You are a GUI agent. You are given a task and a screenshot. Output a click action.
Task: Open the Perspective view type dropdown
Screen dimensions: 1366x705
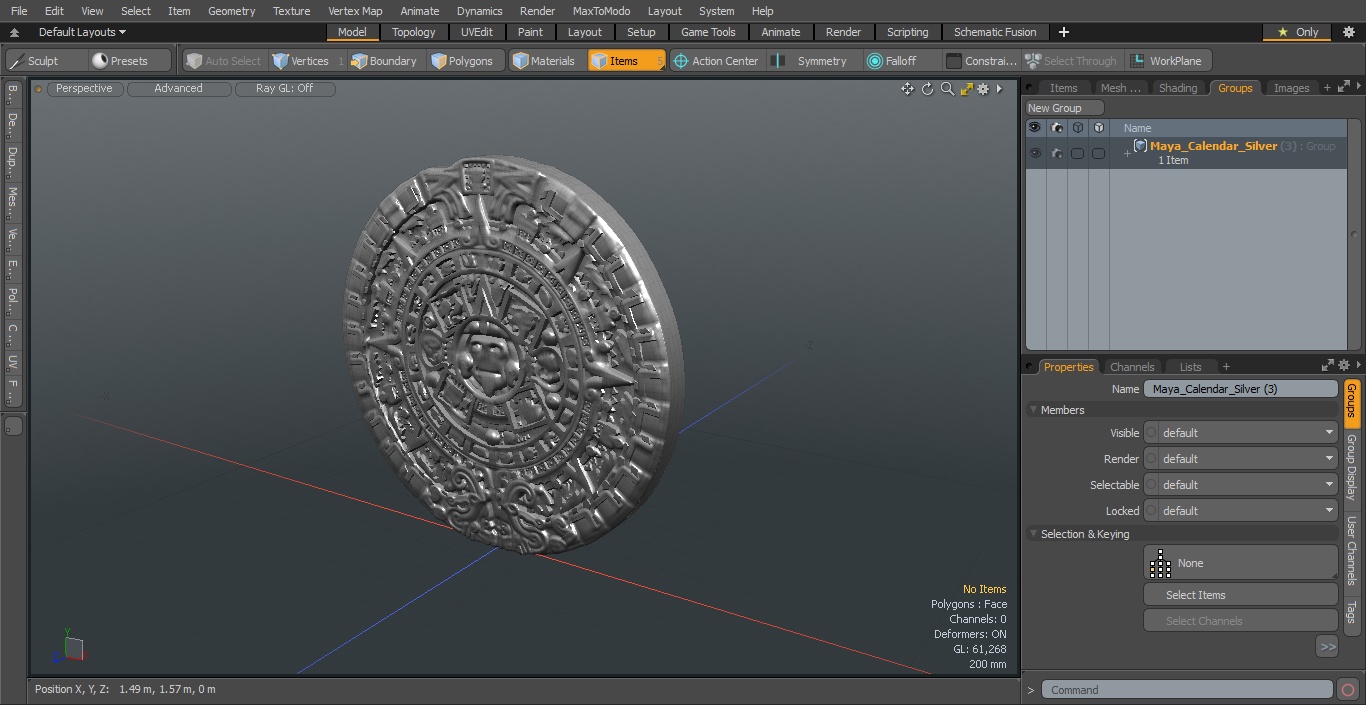coord(85,89)
